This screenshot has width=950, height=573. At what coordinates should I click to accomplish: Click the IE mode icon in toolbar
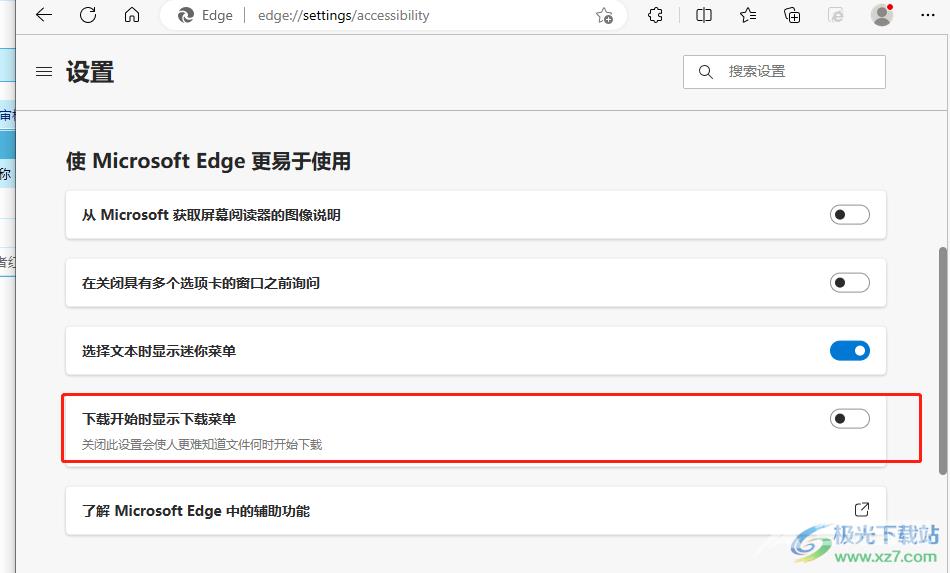coord(835,15)
